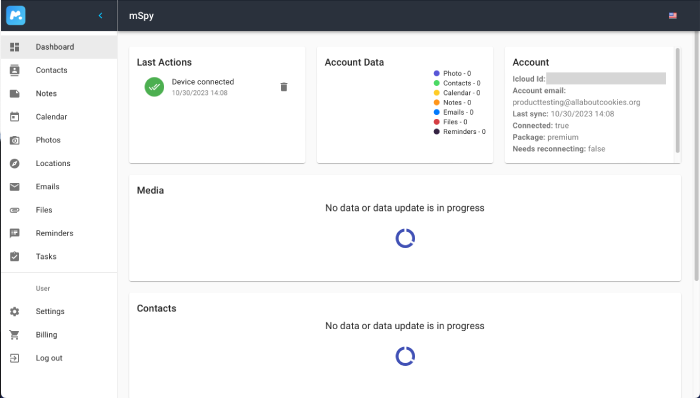700x398 pixels.
Task: Click the Photo legend color dot
Action: 437,73
